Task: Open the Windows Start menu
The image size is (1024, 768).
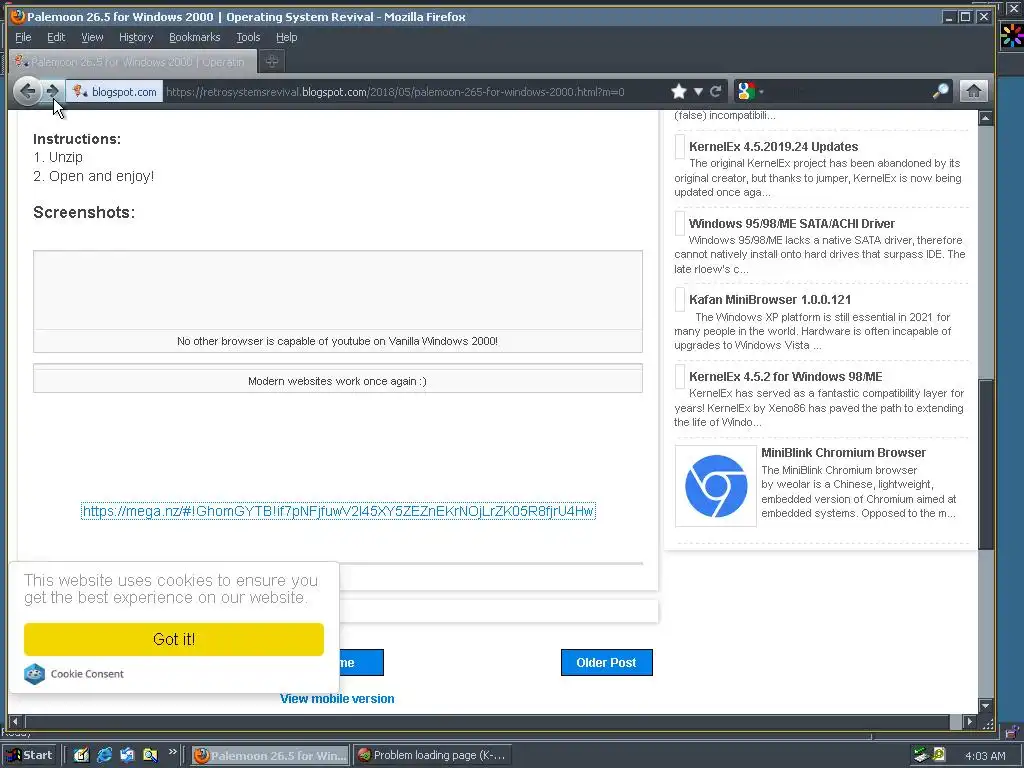Action: (x=30, y=755)
